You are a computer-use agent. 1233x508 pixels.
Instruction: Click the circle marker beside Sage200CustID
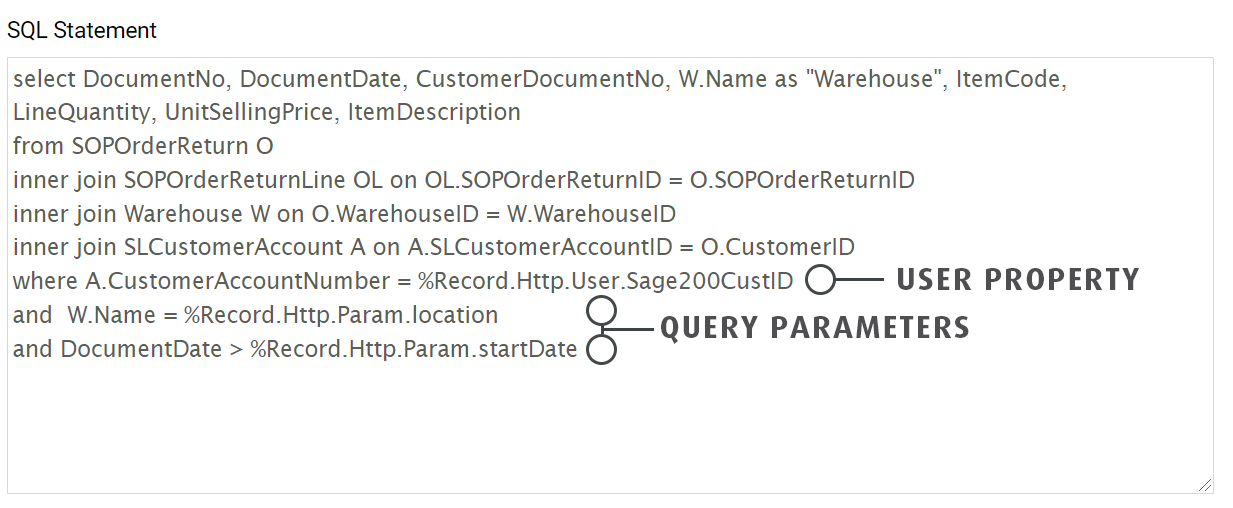pos(820,281)
